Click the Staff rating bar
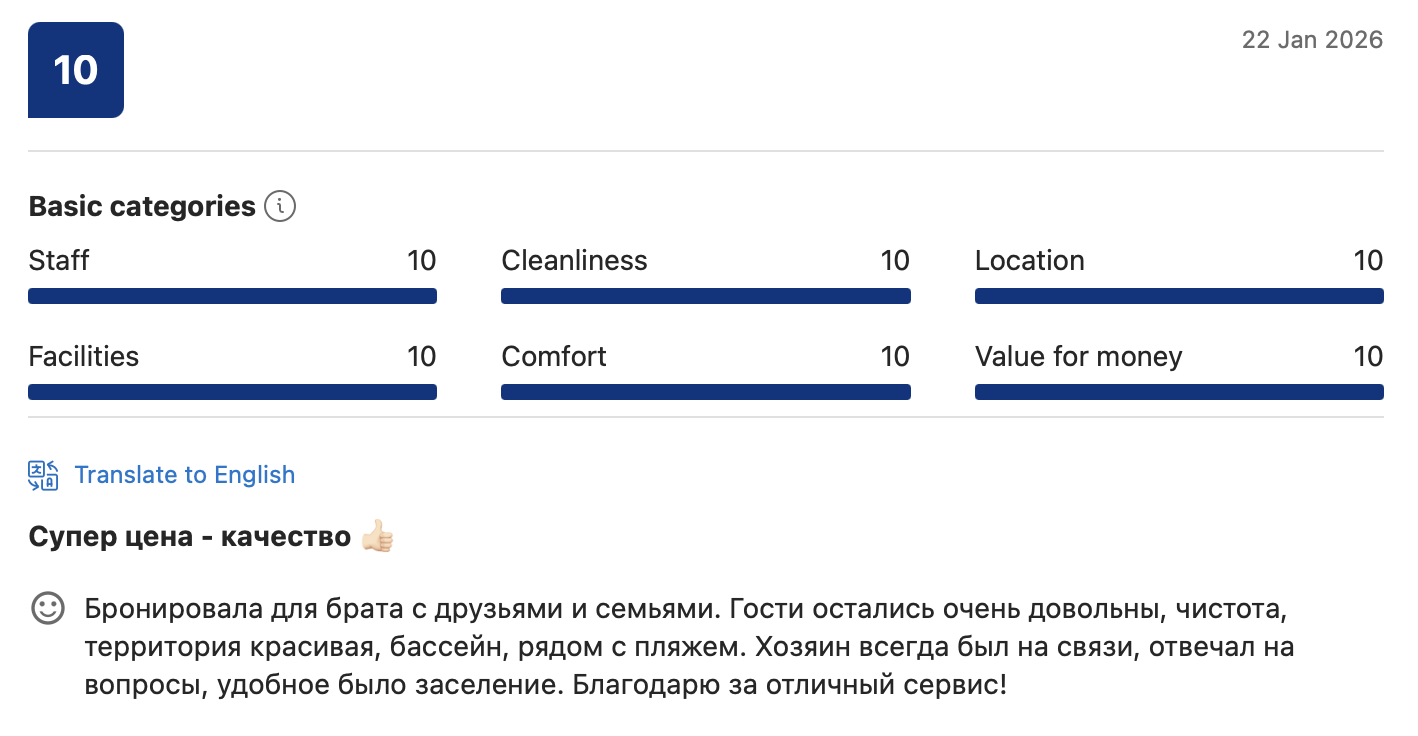The height and width of the screenshot is (736, 1418). pos(232,296)
